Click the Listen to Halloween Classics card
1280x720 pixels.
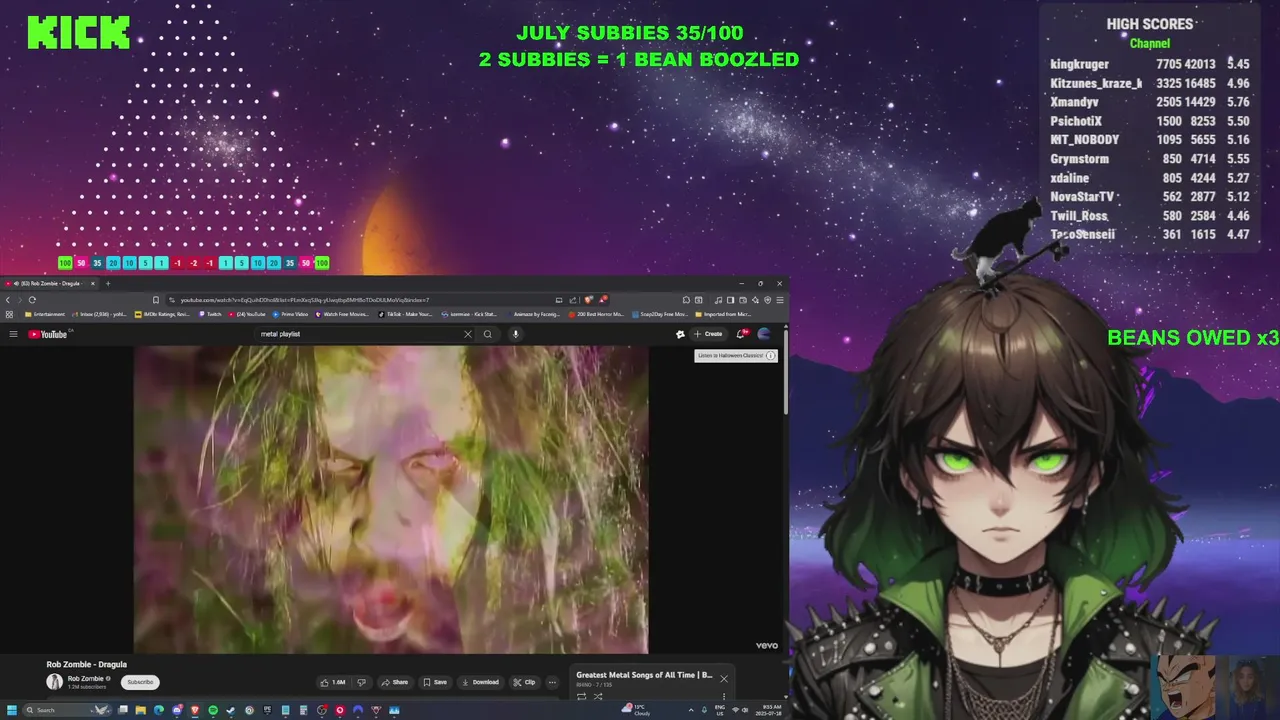click(x=736, y=356)
